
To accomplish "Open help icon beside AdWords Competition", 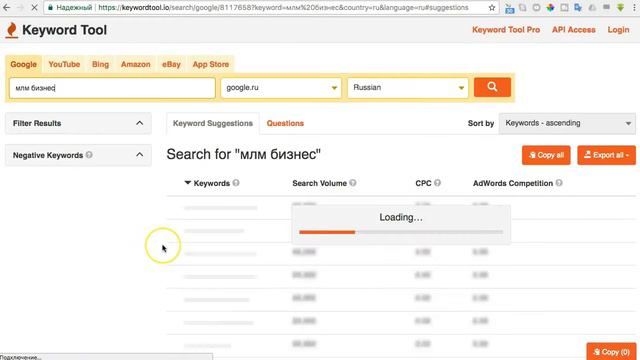I will click(559, 183).
